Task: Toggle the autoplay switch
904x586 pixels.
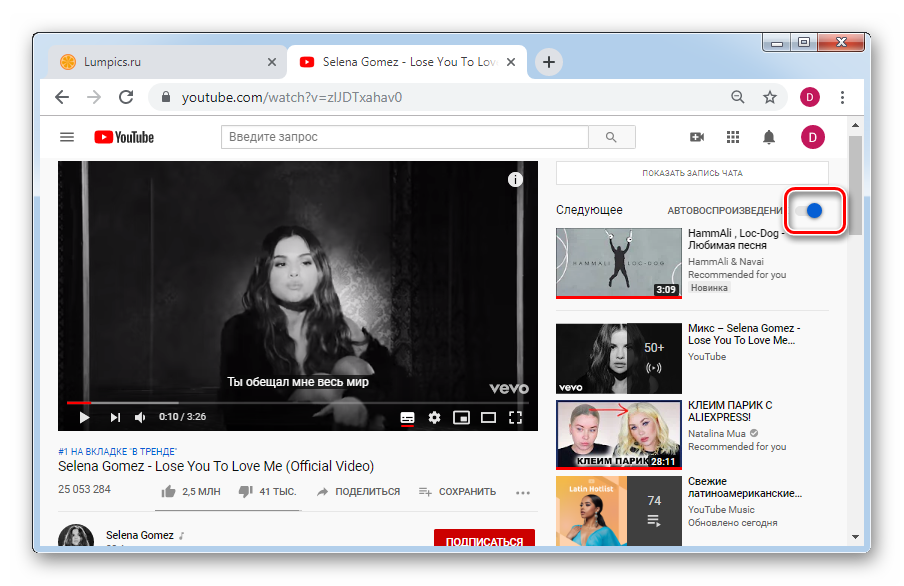Action: tap(814, 211)
